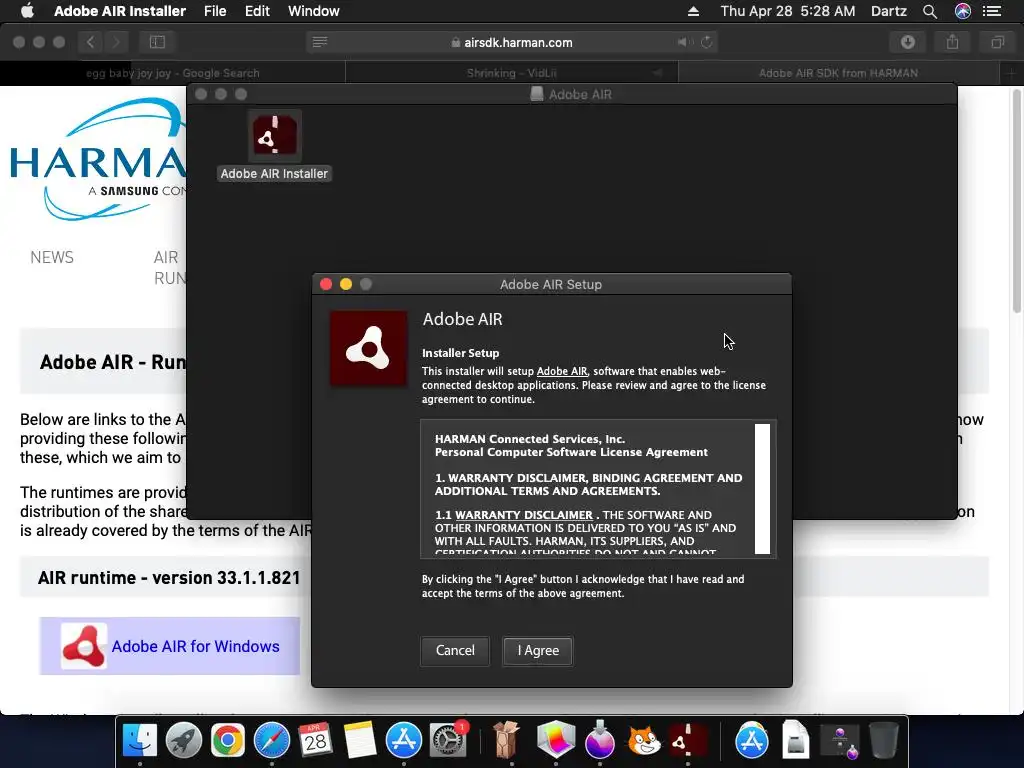Switch to egg baby joy joy Google Search tab
This screenshot has width=1024, height=768.
coord(172,73)
